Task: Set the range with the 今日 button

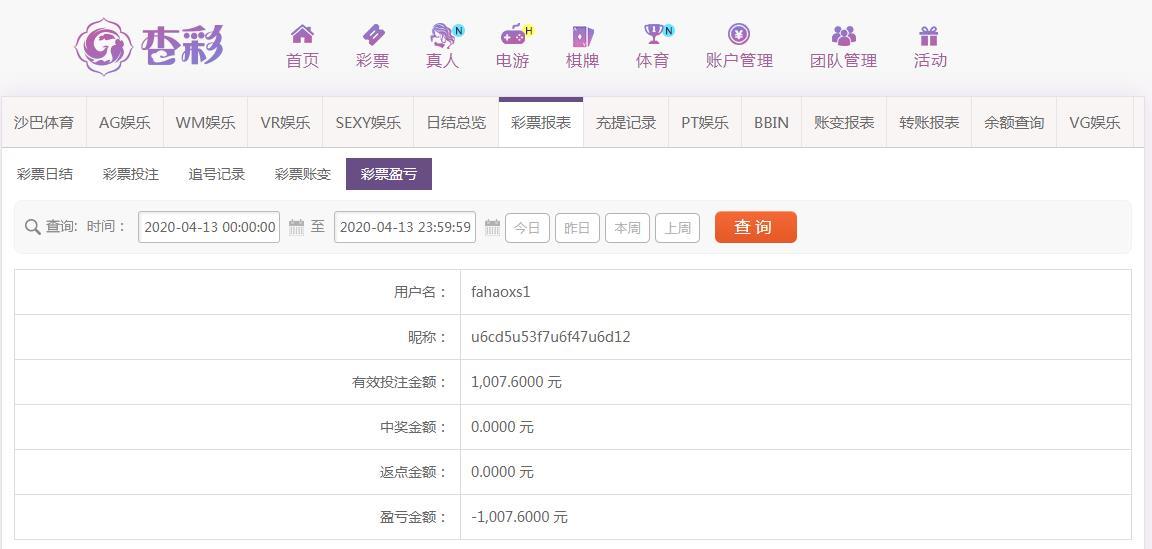Action: point(528,228)
